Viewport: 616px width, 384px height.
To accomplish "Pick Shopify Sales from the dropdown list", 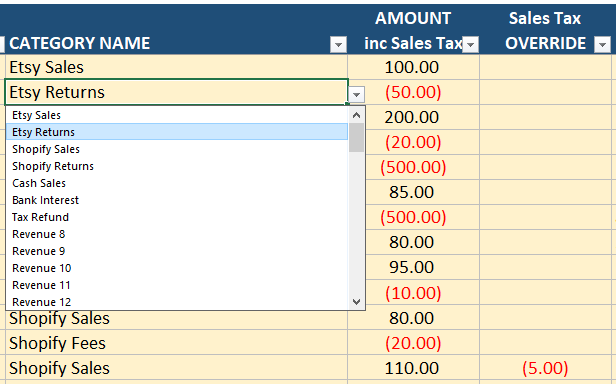I will point(177,149).
